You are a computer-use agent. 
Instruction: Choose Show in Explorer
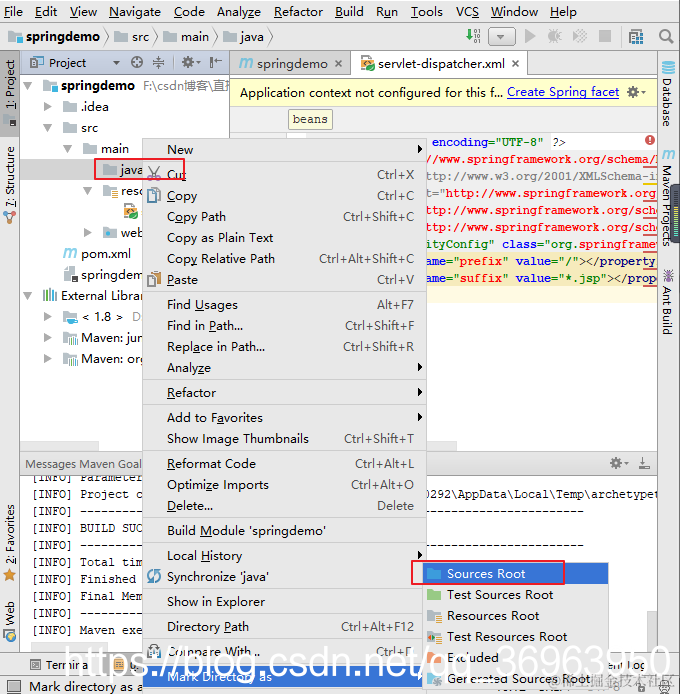[x=285, y=601]
